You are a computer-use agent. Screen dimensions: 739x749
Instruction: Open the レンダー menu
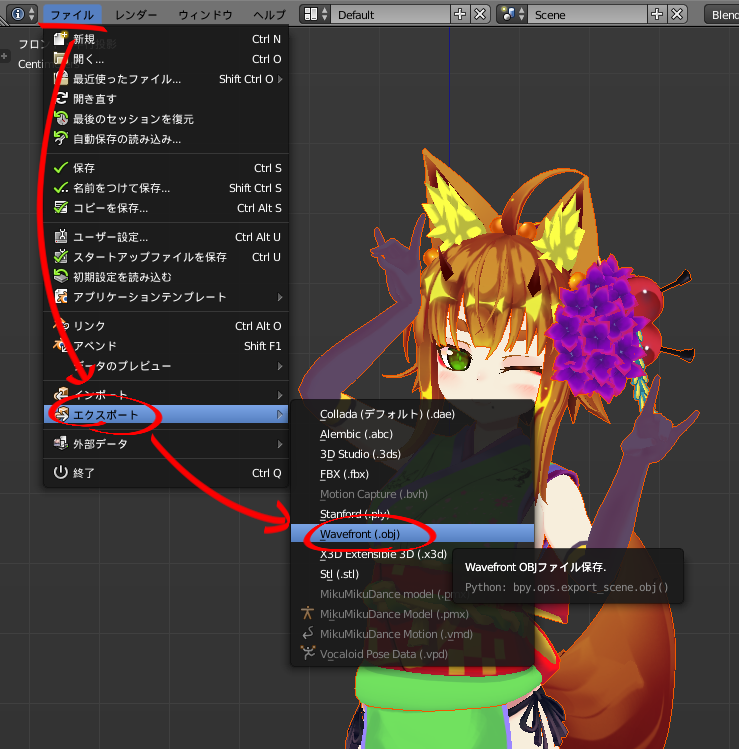136,15
